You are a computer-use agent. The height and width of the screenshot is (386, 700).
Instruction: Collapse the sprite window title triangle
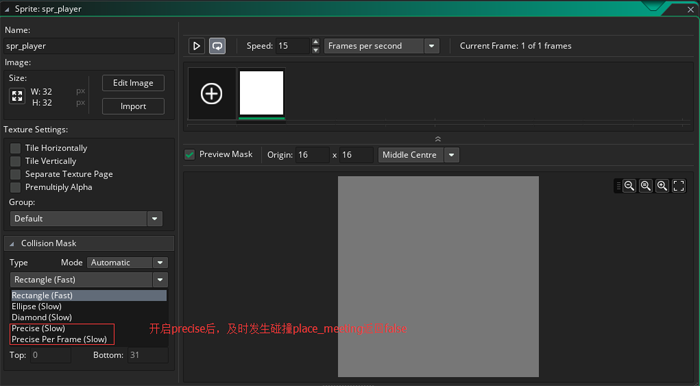click(7, 9)
